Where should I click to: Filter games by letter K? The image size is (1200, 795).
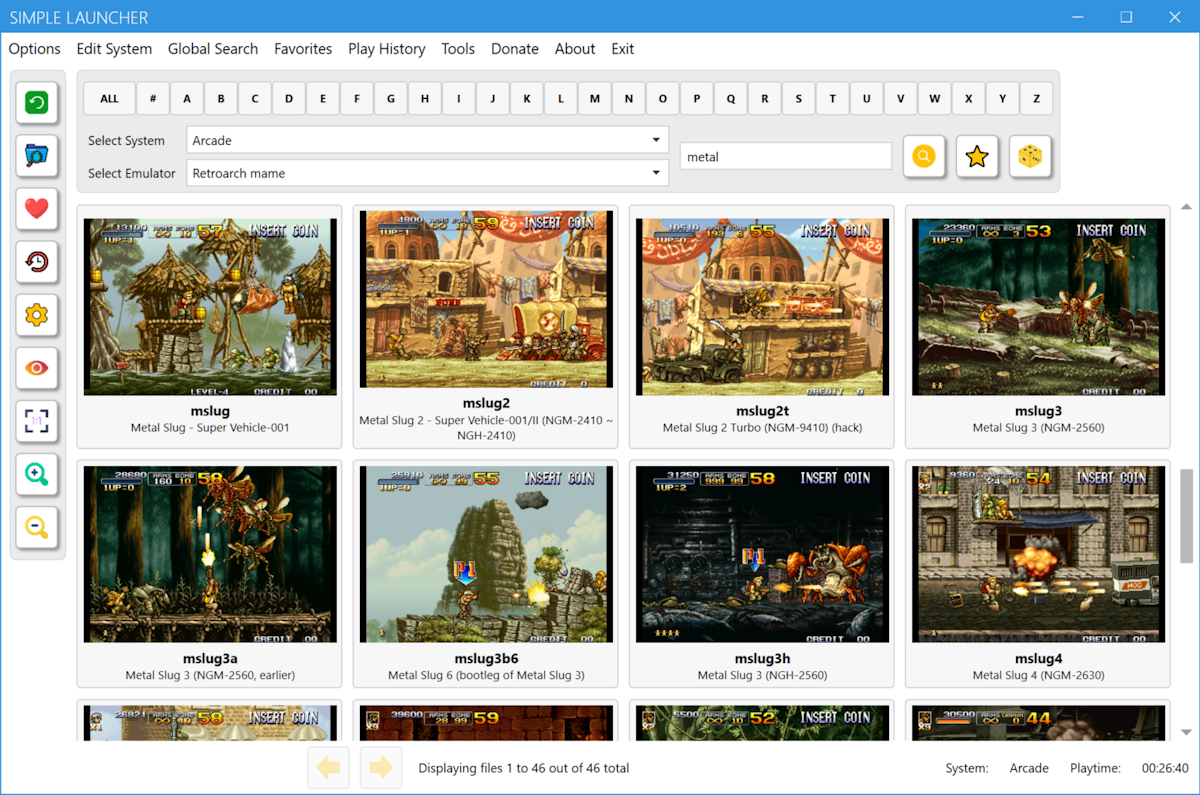click(527, 99)
